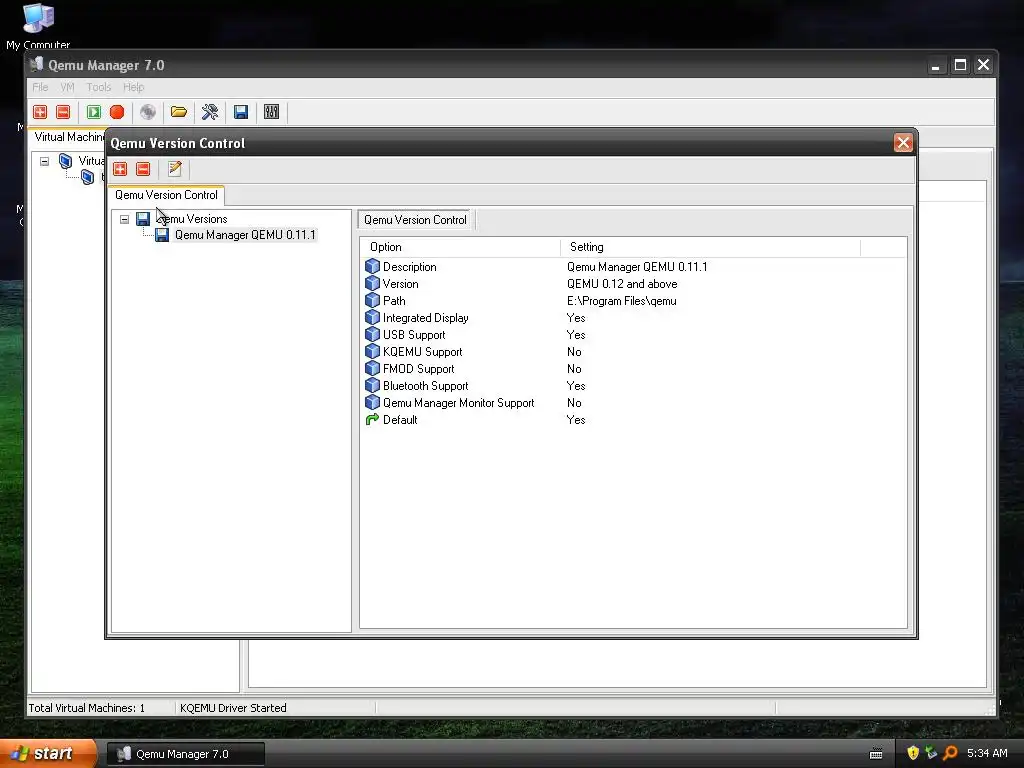This screenshot has height=768, width=1024.
Task: Click the Setting column header
Action: click(711, 247)
